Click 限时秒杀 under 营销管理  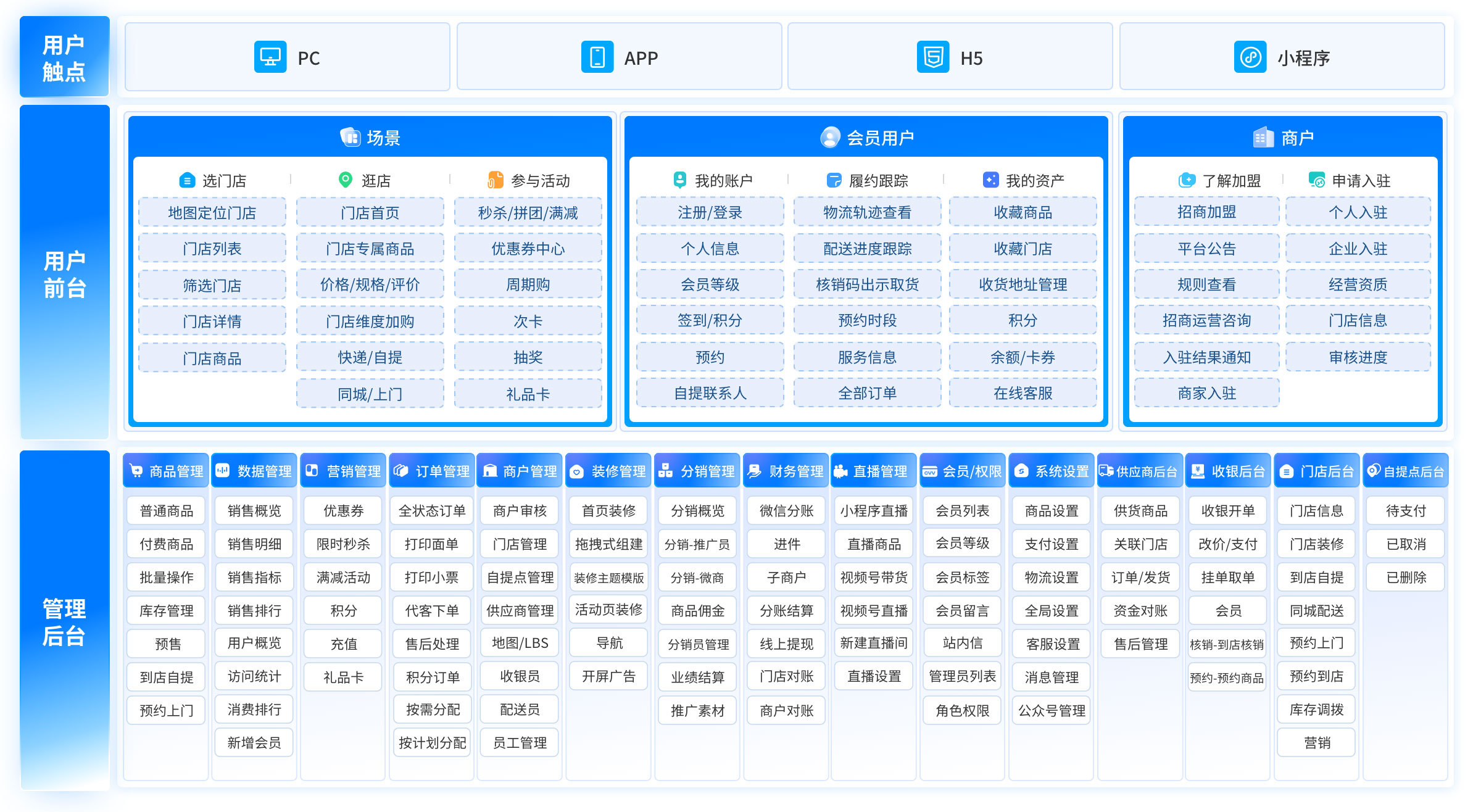click(344, 544)
